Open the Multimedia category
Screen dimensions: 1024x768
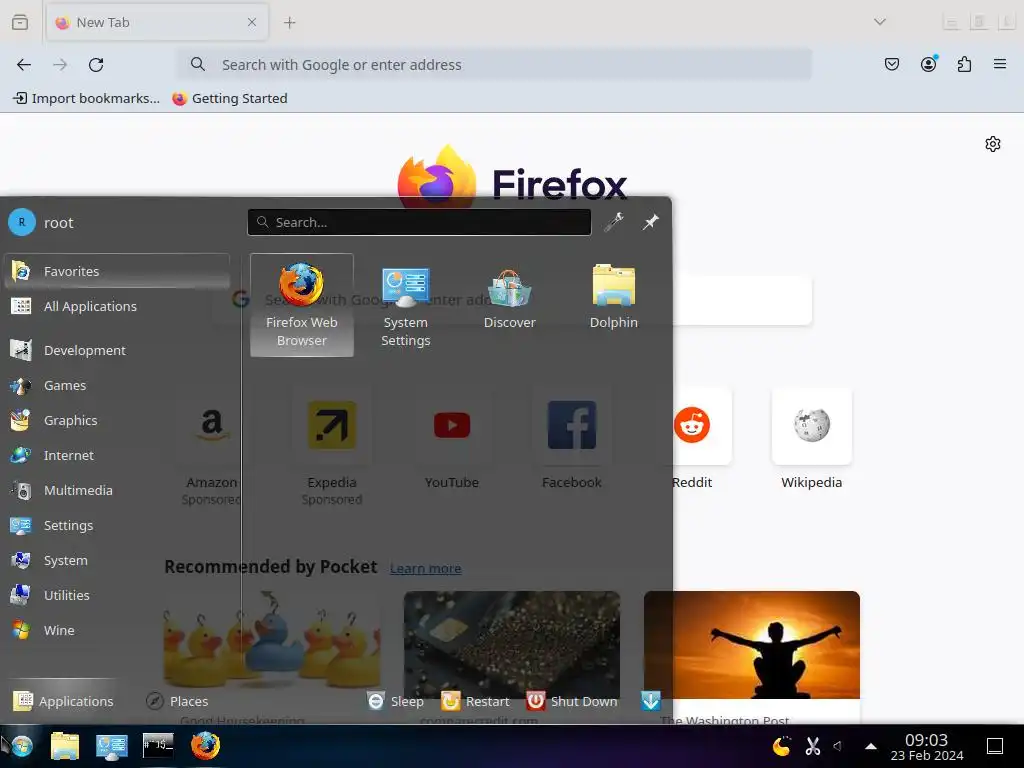click(x=117, y=490)
